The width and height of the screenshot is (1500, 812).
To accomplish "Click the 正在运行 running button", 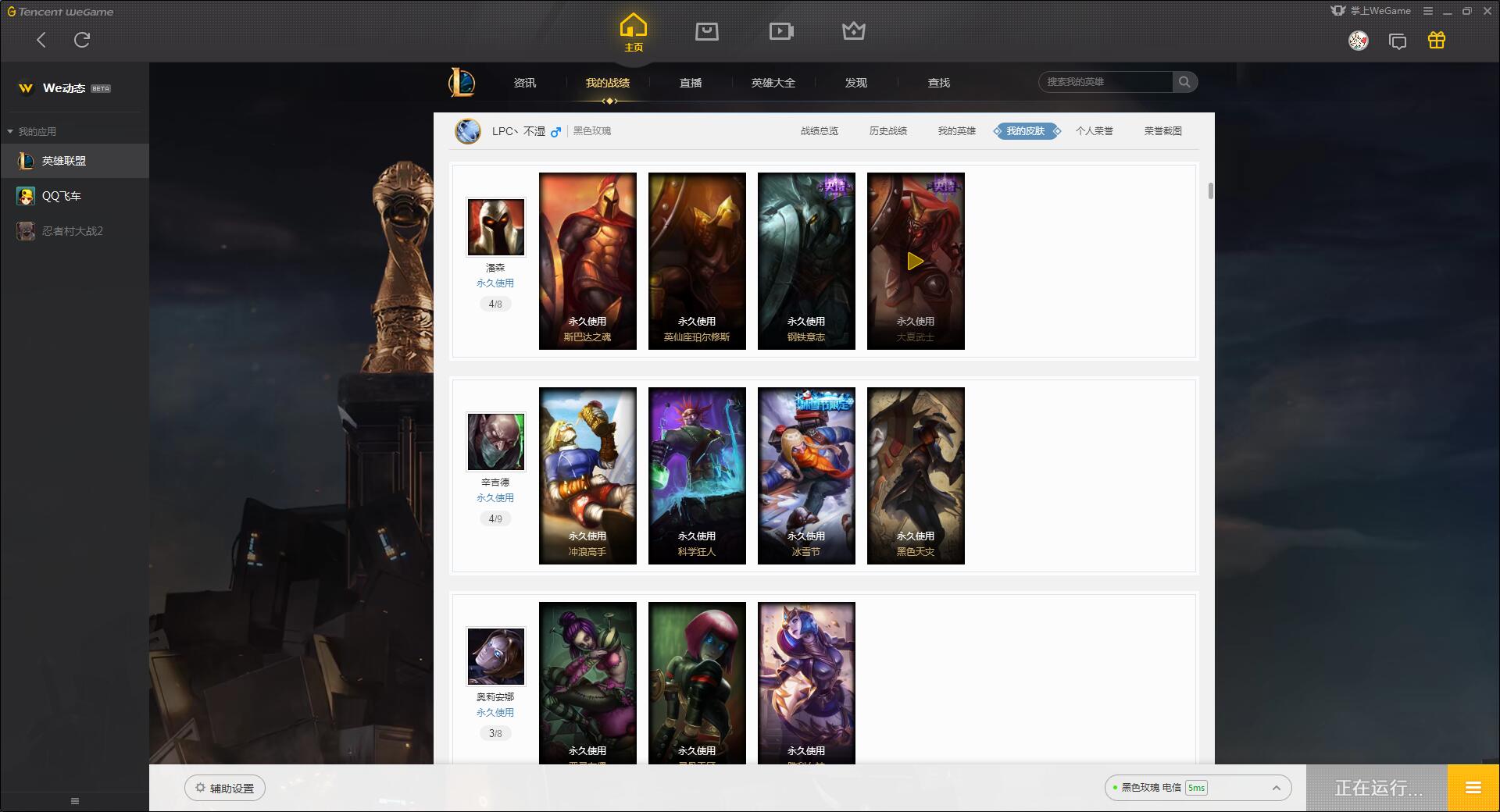I will coord(1377,788).
